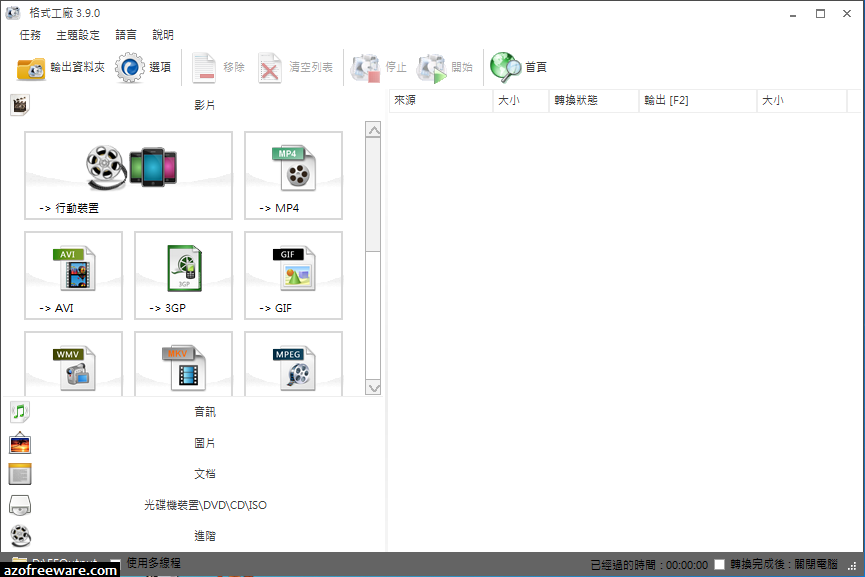Screen dimensions: 865x577
Task: Click the music note audio icon
Action: pos(20,412)
